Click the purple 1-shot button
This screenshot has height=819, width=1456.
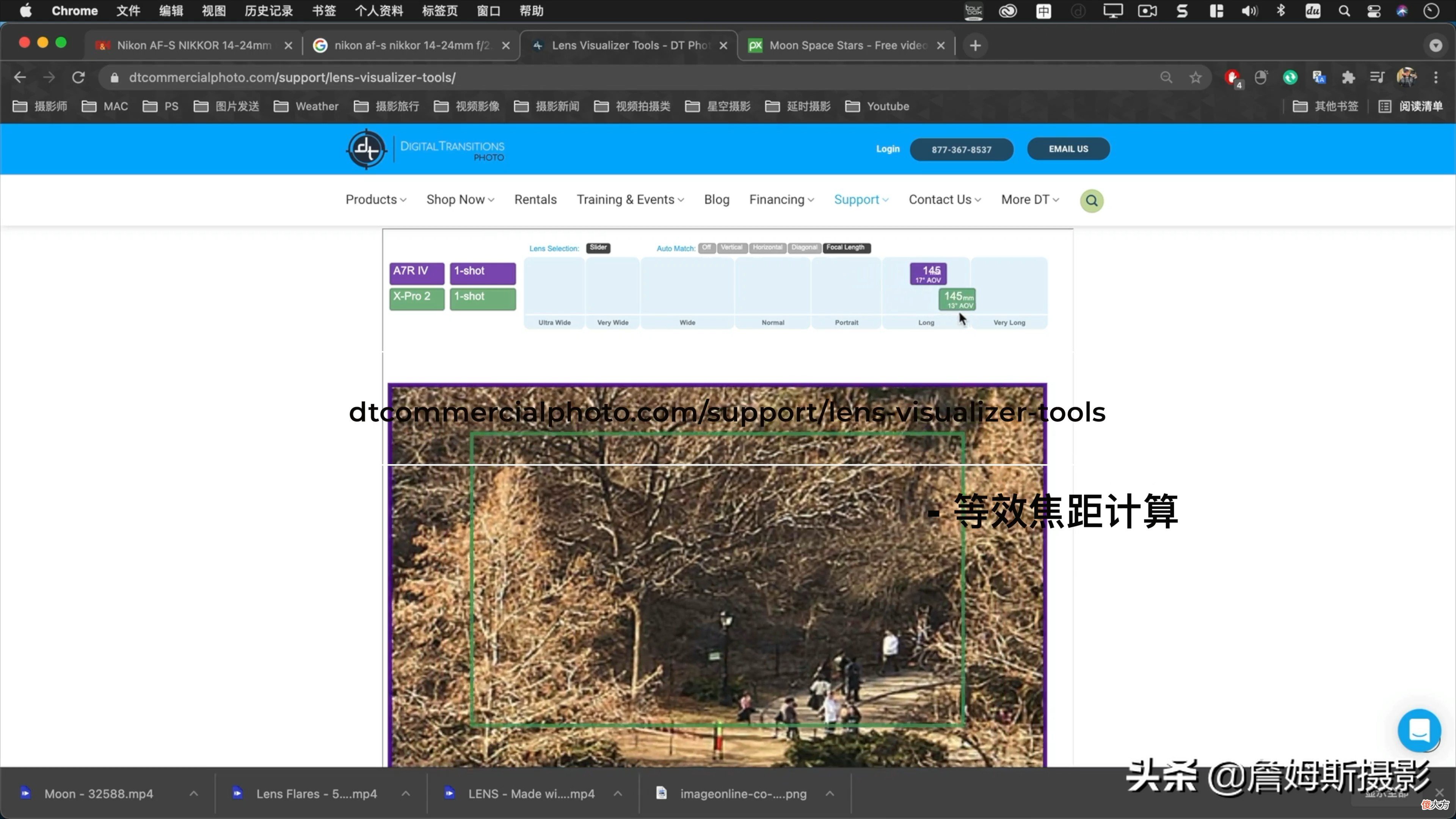483,273
